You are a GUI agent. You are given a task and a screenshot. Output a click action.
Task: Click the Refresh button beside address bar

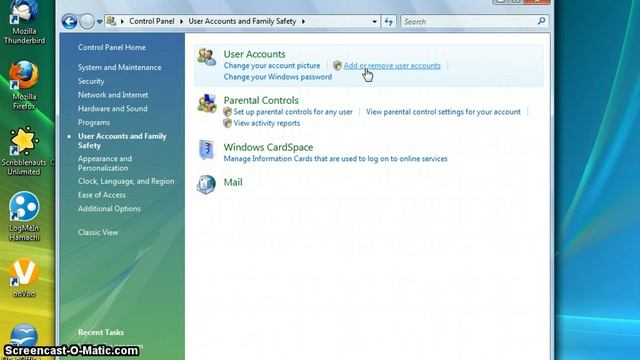pyautogui.click(x=389, y=22)
